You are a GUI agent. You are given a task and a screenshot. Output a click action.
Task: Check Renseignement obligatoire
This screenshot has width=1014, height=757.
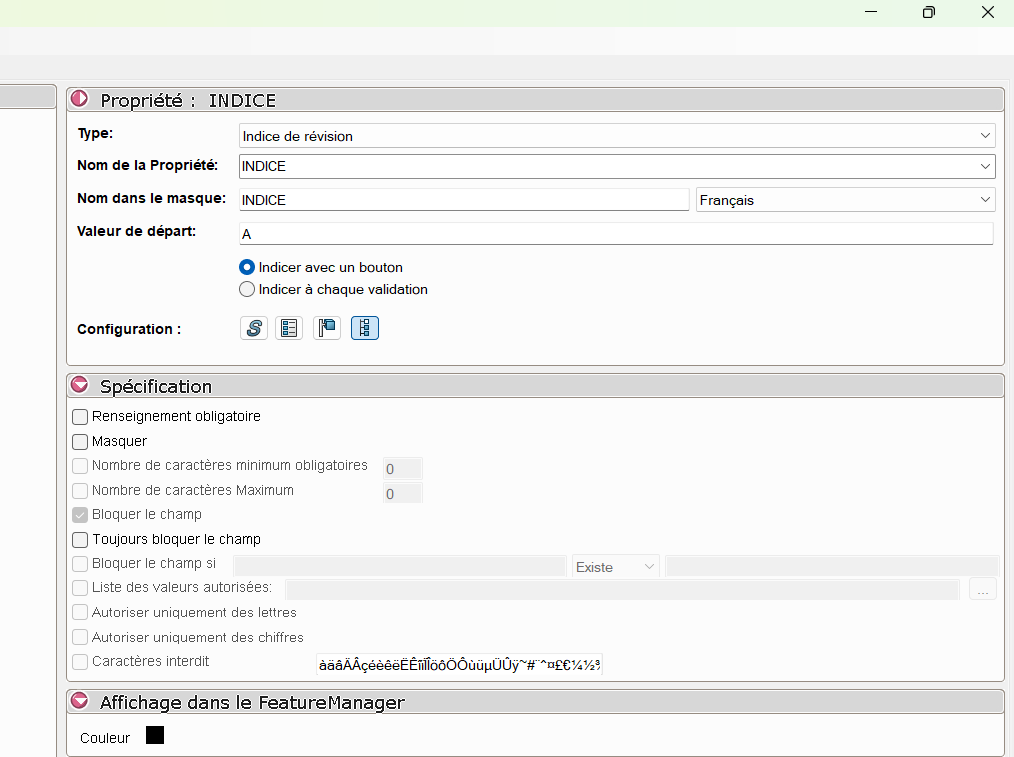pos(80,417)
